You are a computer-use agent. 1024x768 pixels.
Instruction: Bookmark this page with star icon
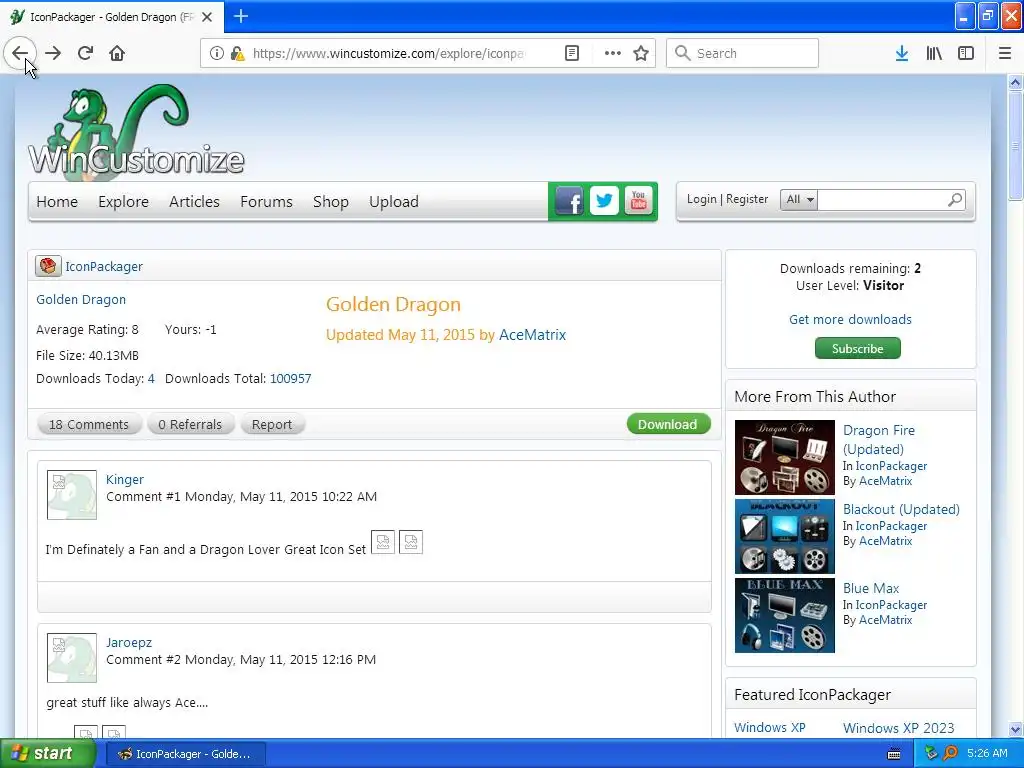tap(641, 53)
